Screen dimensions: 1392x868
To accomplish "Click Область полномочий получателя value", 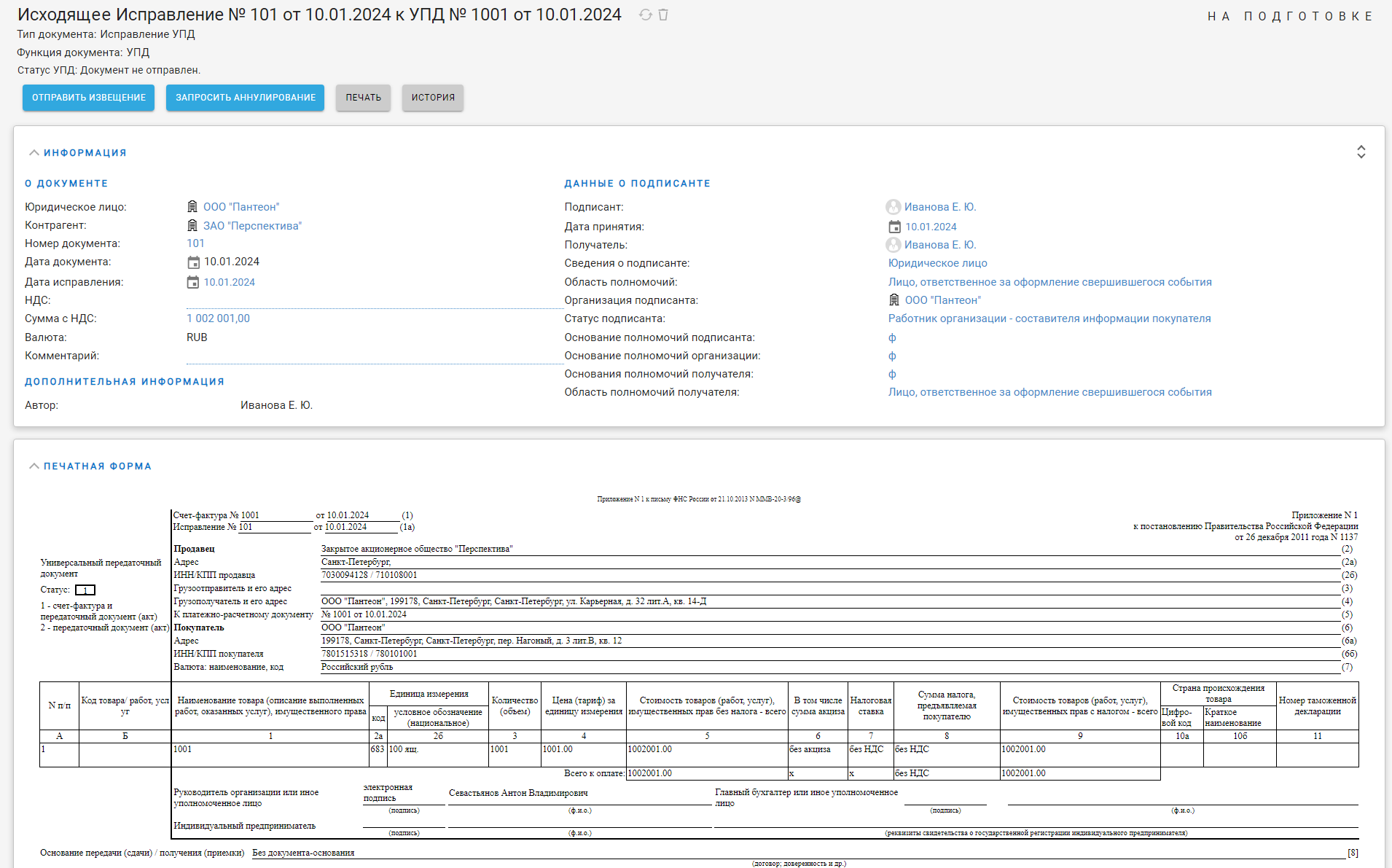I will coord(1050,392).
